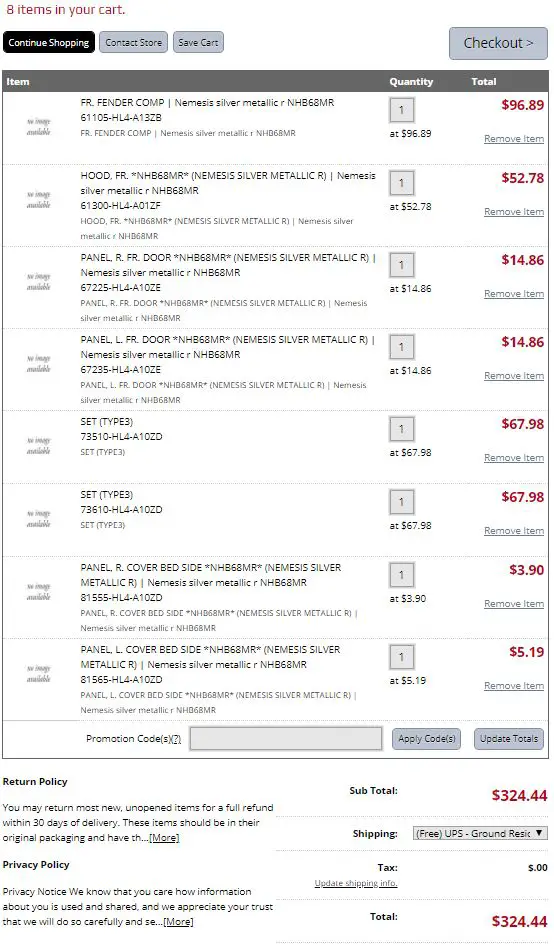
Task: Remove the PANEL, L. FR. DOOR item
Action: (514, 376)
